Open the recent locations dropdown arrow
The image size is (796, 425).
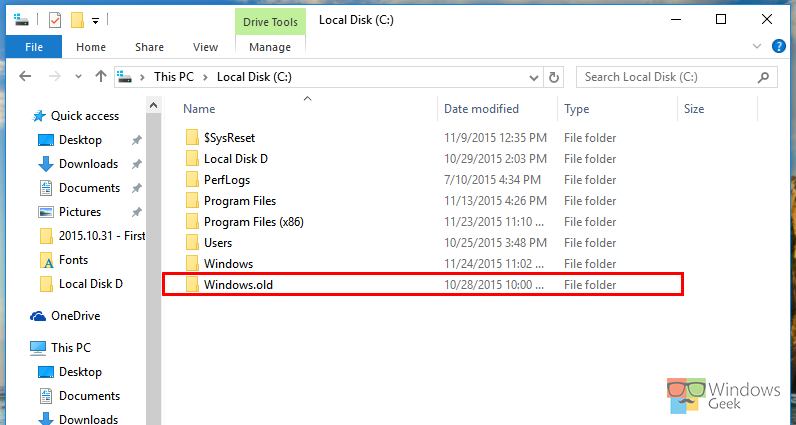pyautogui.click(x=78, y=77)
